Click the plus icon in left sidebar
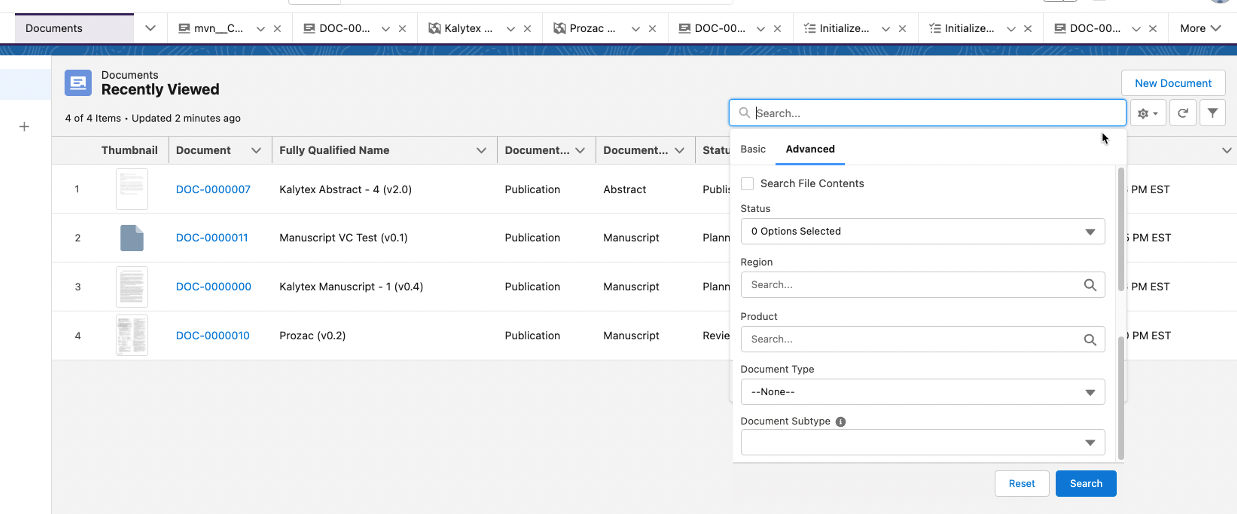The width and height of the screenshot is (1237, 514). click(x=25, y=127)
